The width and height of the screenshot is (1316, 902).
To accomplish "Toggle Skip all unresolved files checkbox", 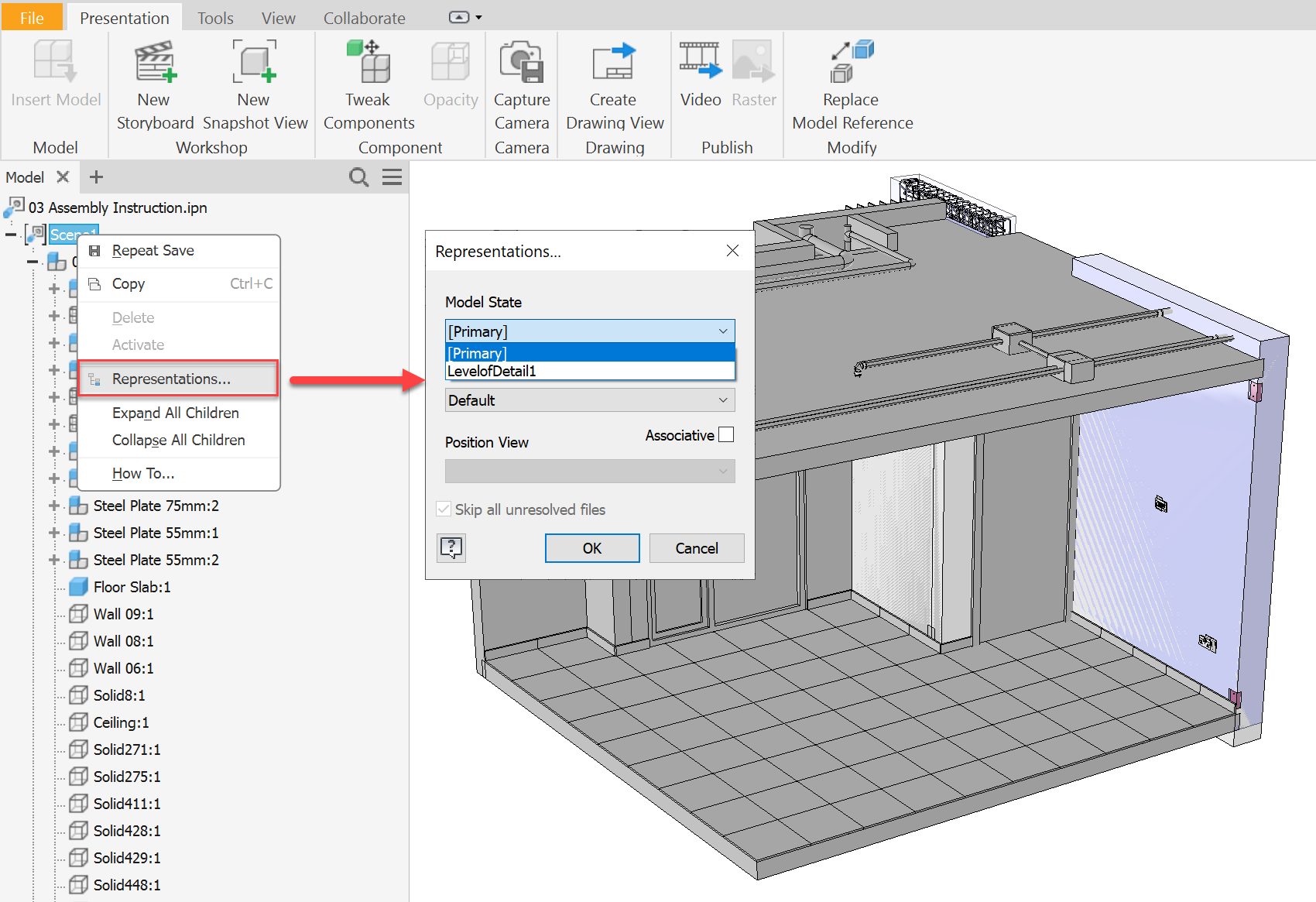I will [444, 509].
